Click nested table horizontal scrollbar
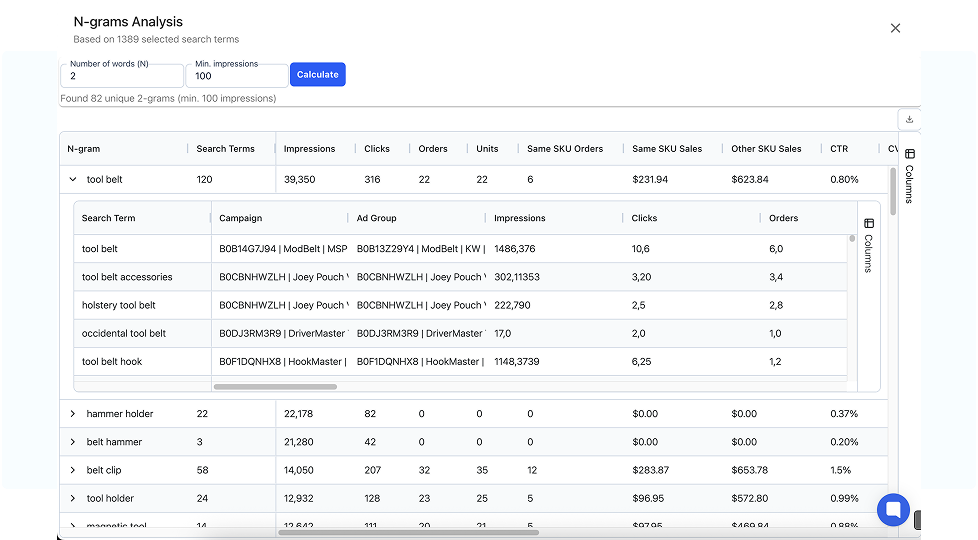This screenshot has height=540, width=978. coord(275,387)
